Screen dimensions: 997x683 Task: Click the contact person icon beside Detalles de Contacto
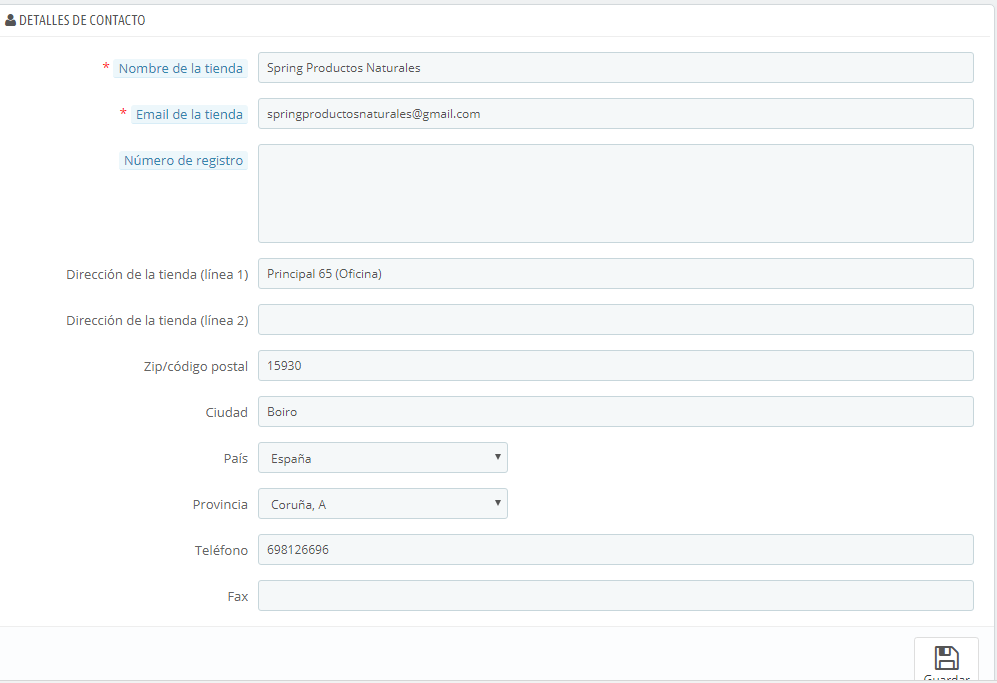[x=10, y=20]
